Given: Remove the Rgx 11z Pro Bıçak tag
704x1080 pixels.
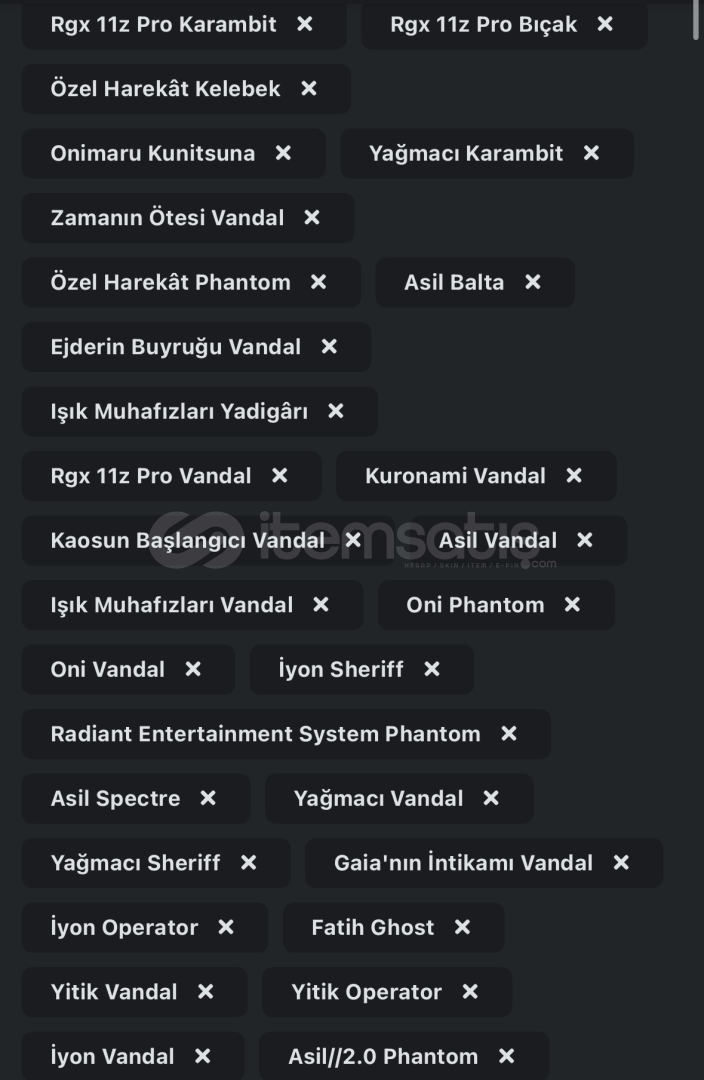Looking at the screenshot, I should pos(605,24).
